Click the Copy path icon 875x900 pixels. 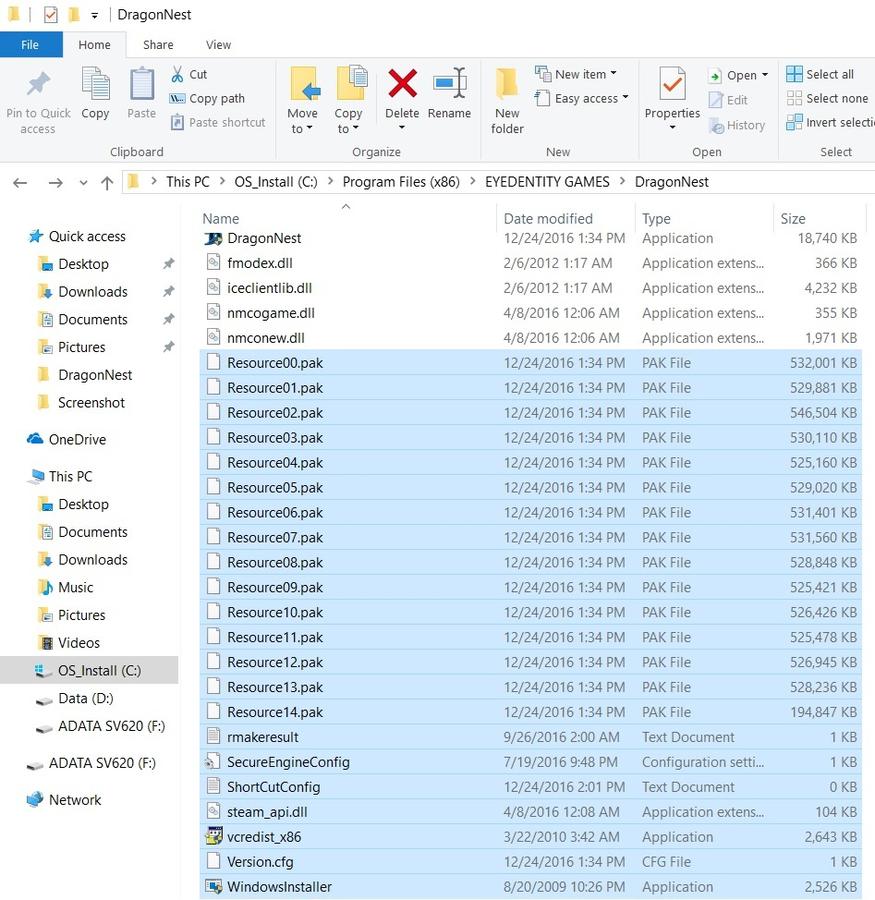[177, 99]
